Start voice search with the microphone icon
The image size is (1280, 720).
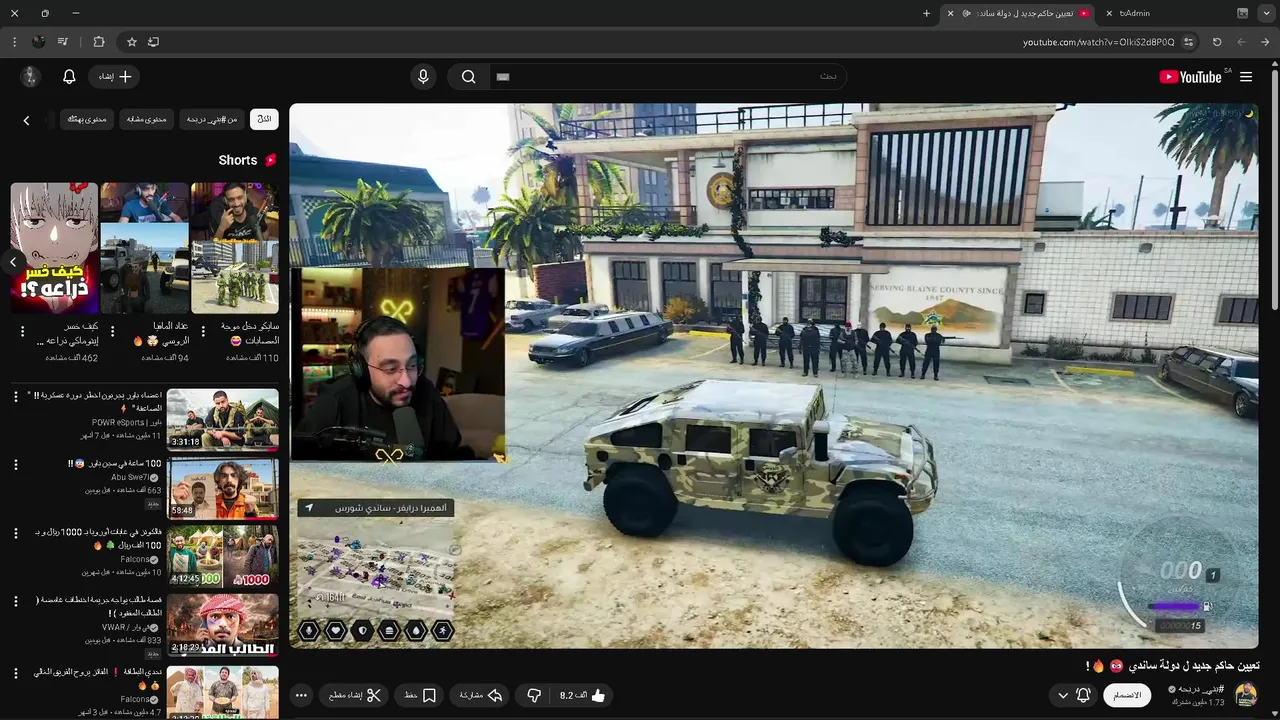click(x=423, y=77)
